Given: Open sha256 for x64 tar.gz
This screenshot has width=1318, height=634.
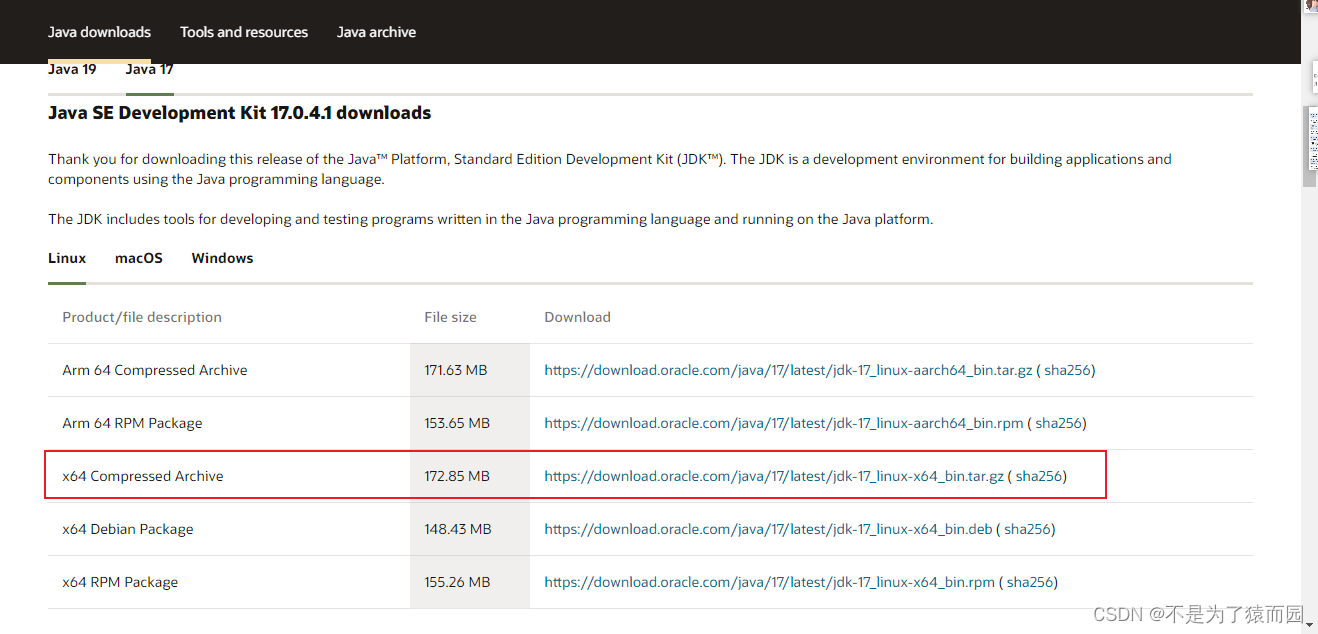Looking at the screenshot, I should pos(1039,476).
